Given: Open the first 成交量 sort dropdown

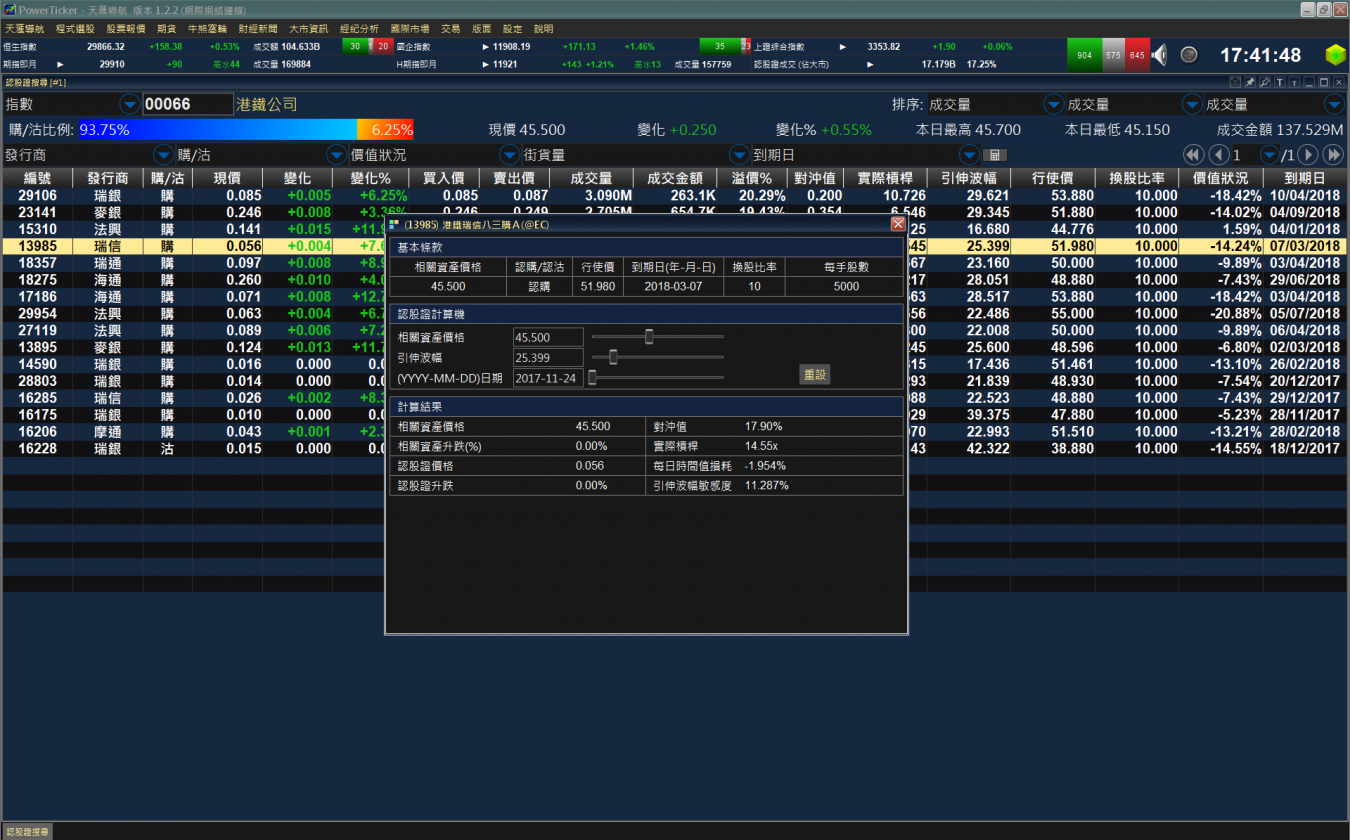Looking at the screenshot, I should (1054, 104).
